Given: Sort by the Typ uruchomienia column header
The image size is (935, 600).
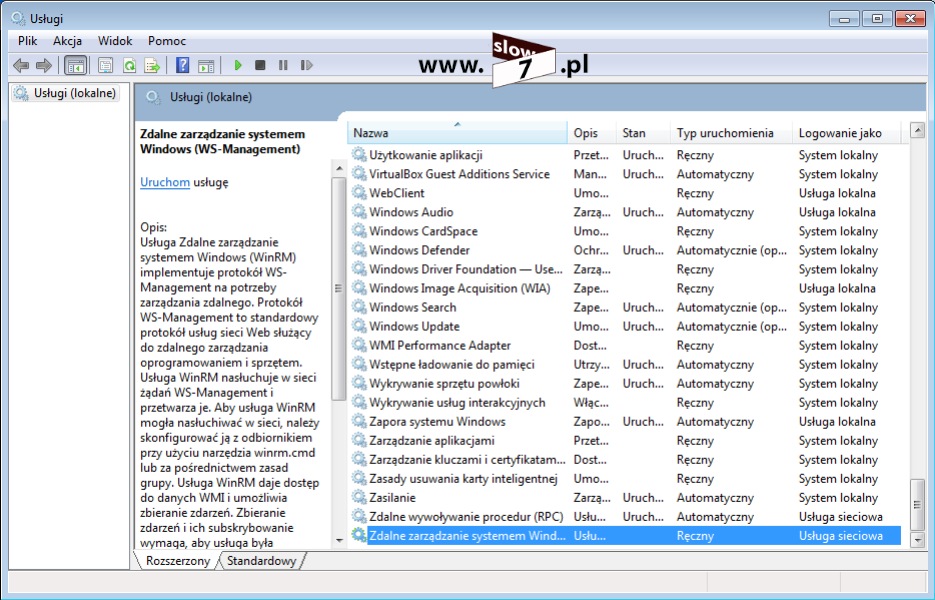Looking at the screenshot, I should [x=731, y=133].
